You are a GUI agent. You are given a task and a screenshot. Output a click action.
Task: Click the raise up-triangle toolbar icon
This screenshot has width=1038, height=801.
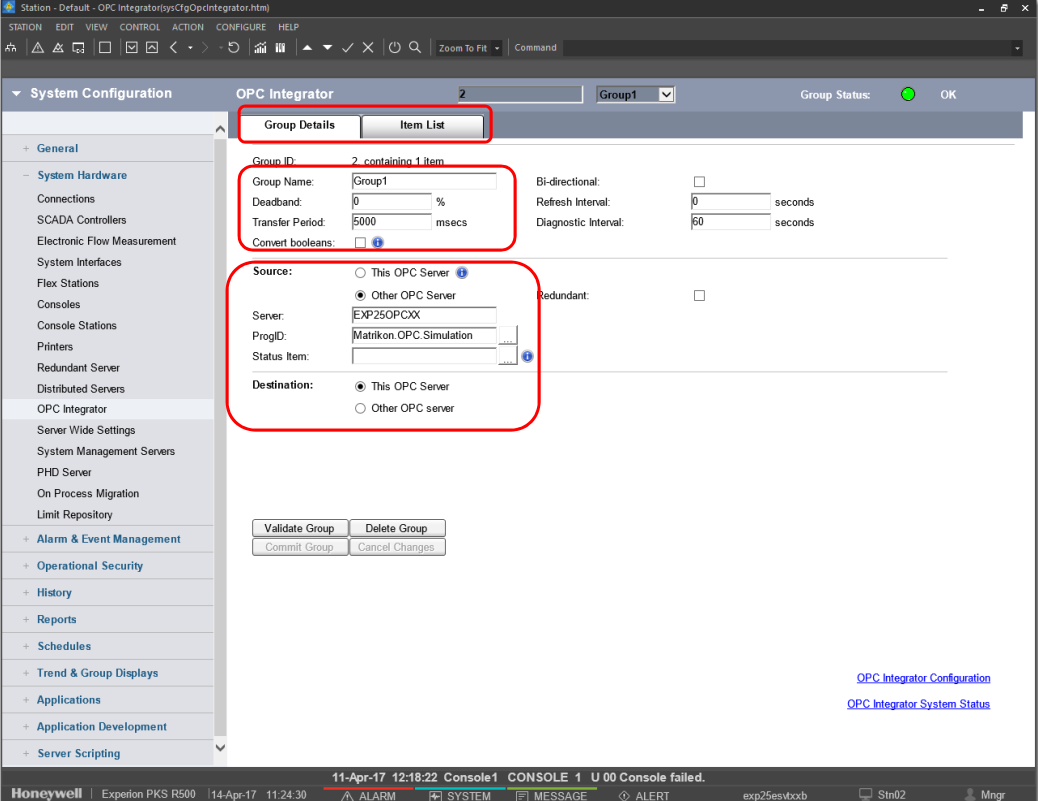point(307,48)
